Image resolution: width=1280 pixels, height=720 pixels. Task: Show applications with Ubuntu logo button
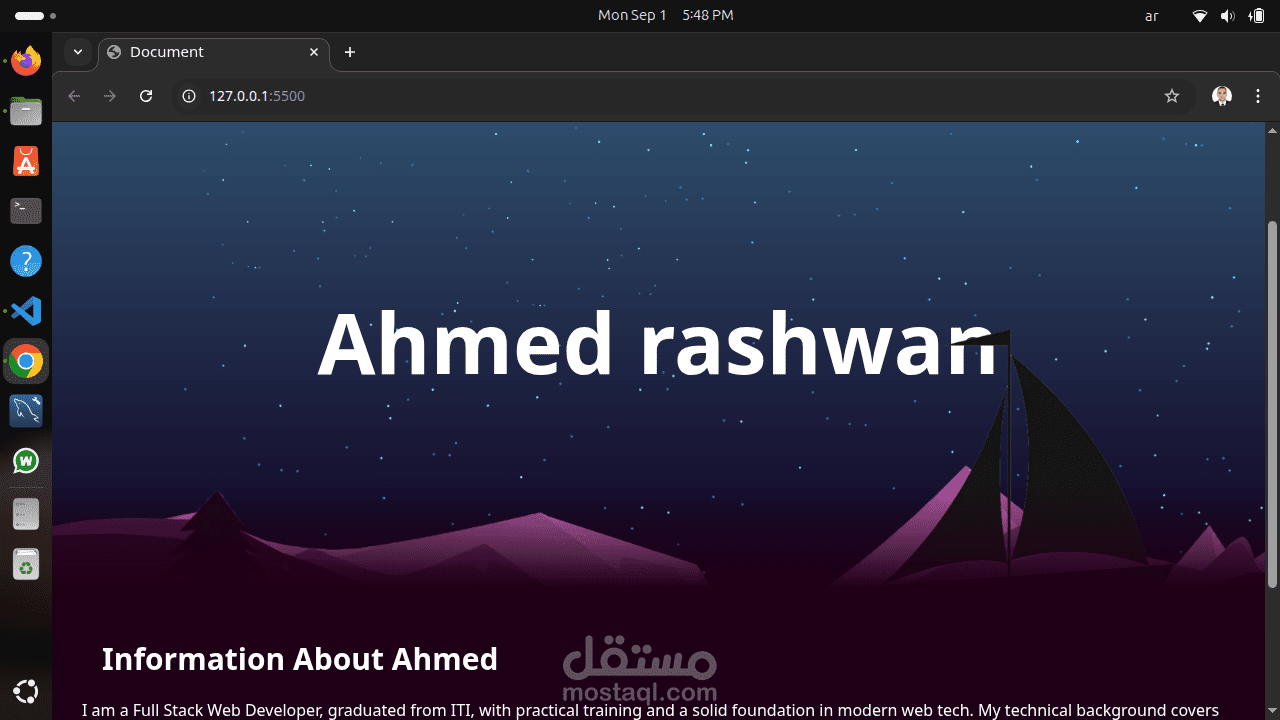tap(26, 691)
